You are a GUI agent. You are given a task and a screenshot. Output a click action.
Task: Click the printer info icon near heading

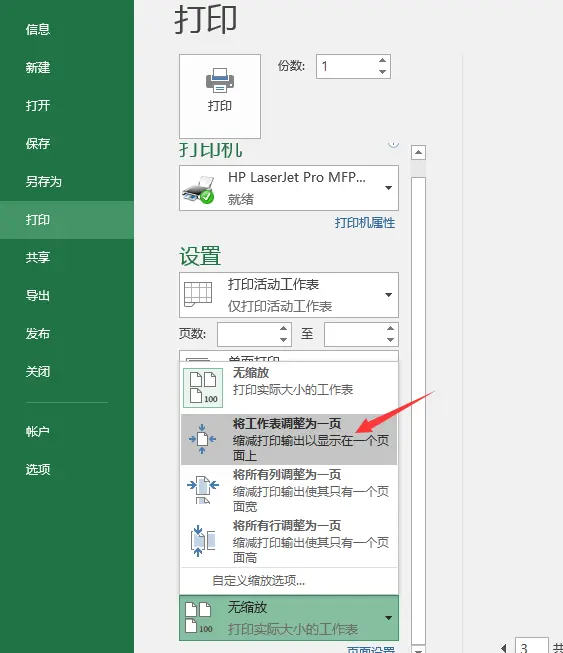click(x=394, y=144)
